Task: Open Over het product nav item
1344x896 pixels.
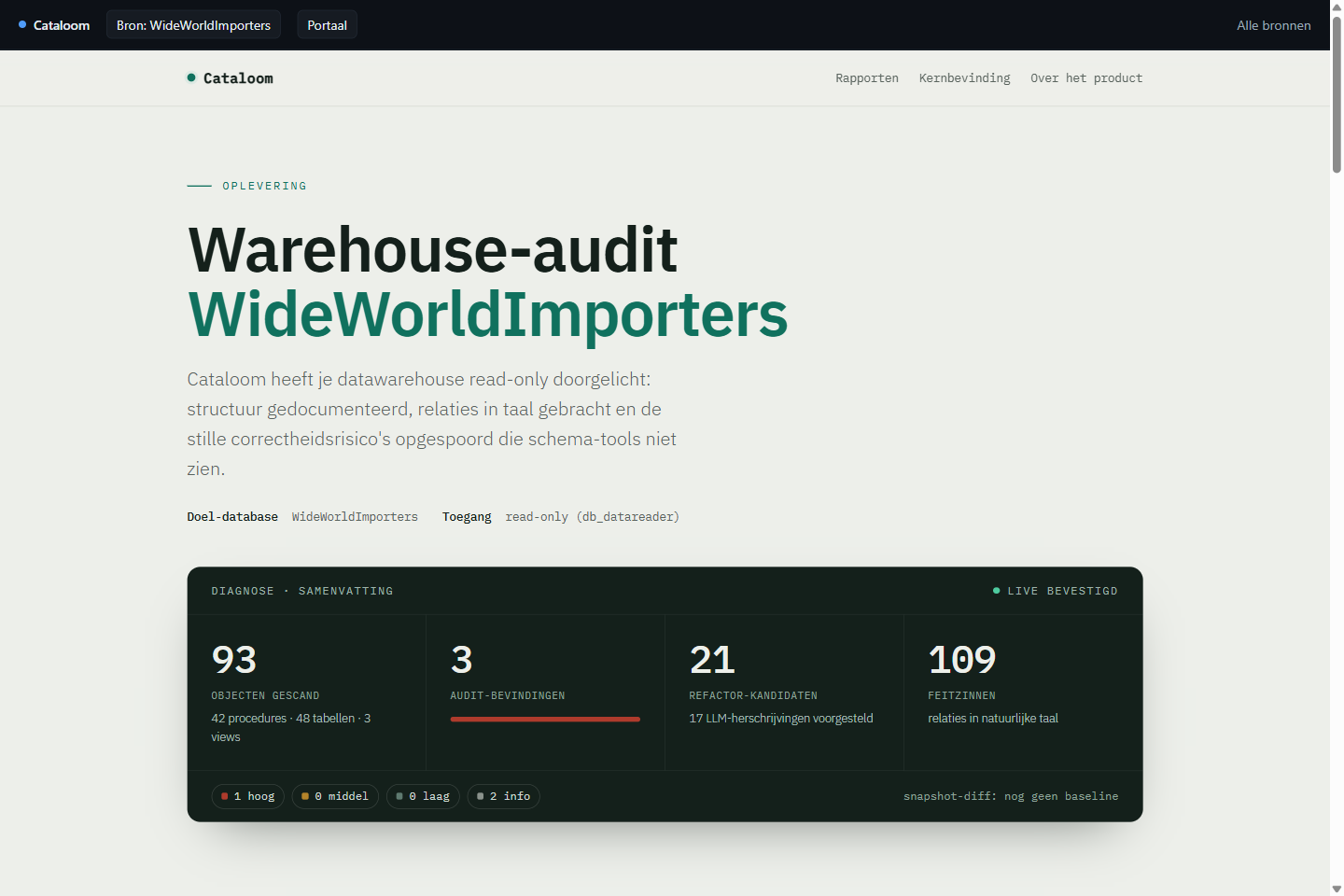Action: point(1086,78)
